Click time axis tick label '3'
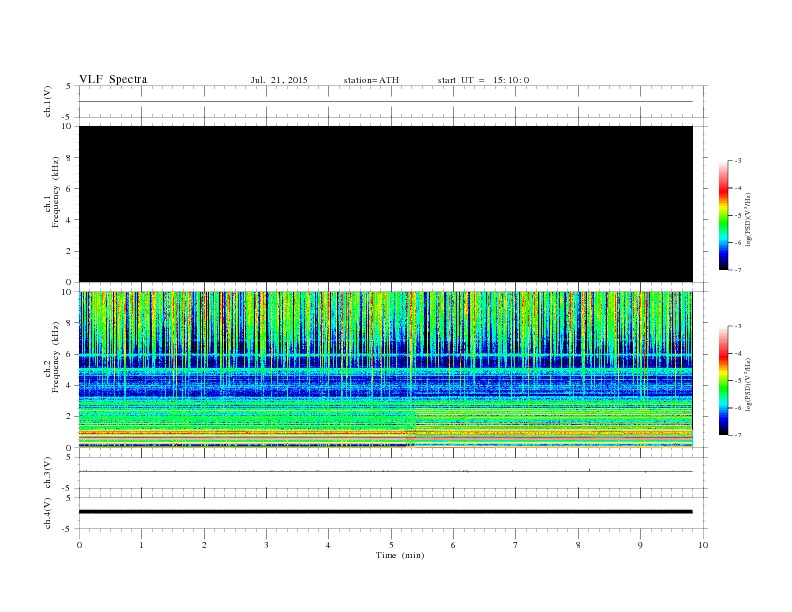Image resolution: width=792 pixels, height=612 pixels. point(267,545)
